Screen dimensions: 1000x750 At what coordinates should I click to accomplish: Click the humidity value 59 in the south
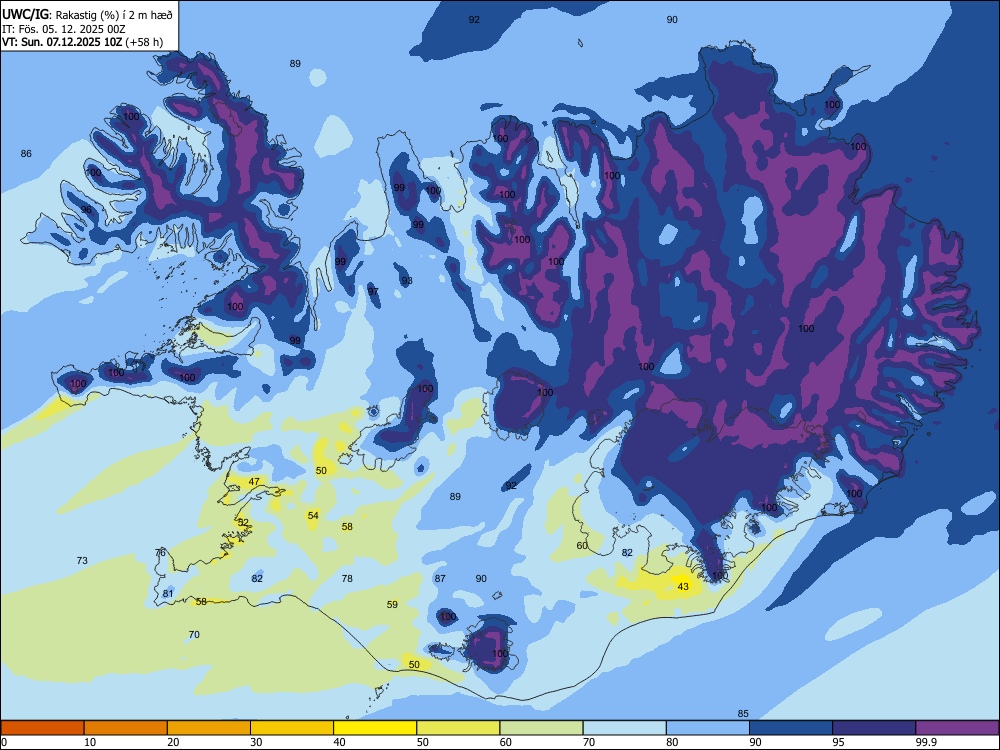tap(392, 605)
